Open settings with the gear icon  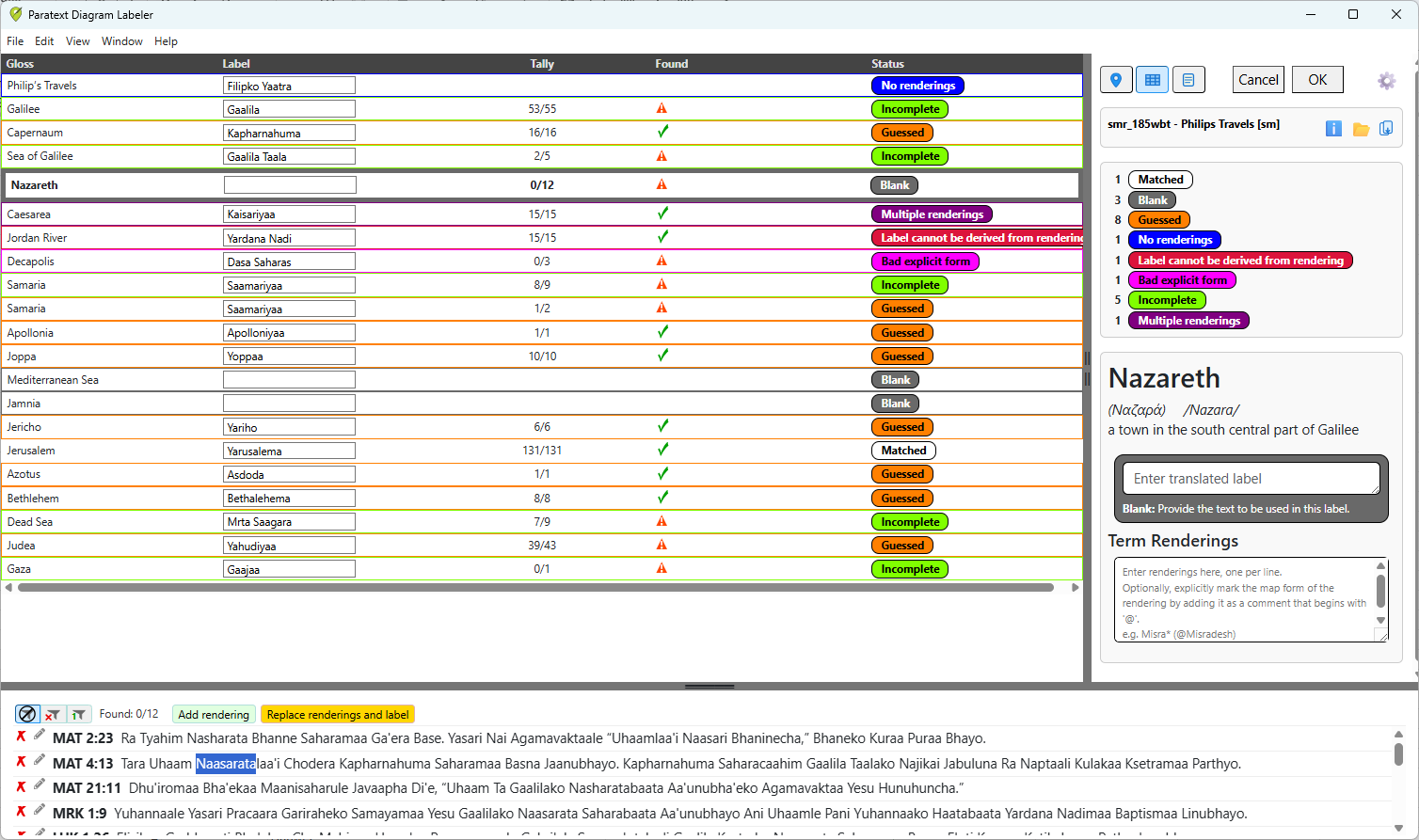(x=1386, y=81)
